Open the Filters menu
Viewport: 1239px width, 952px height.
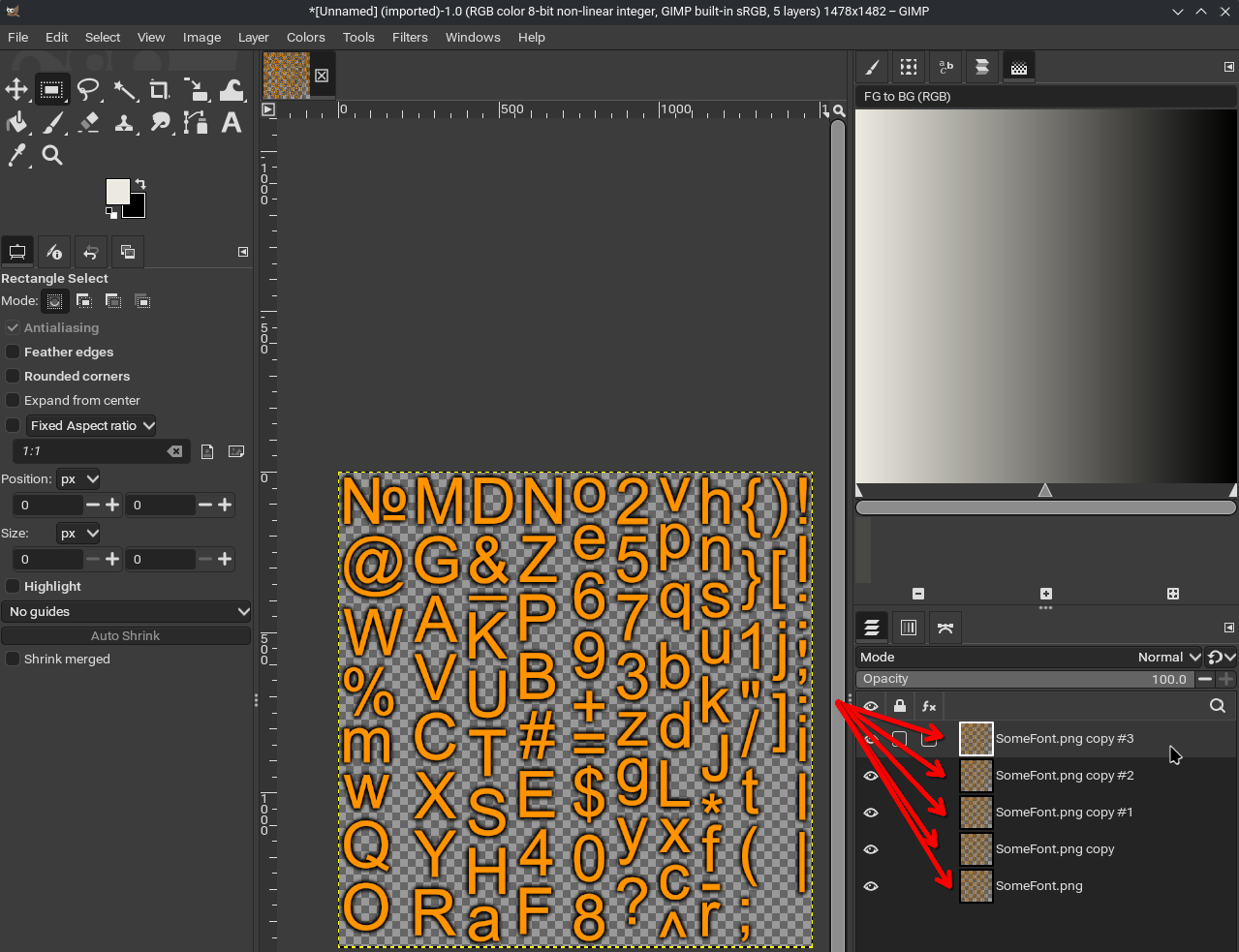point(410,37)
